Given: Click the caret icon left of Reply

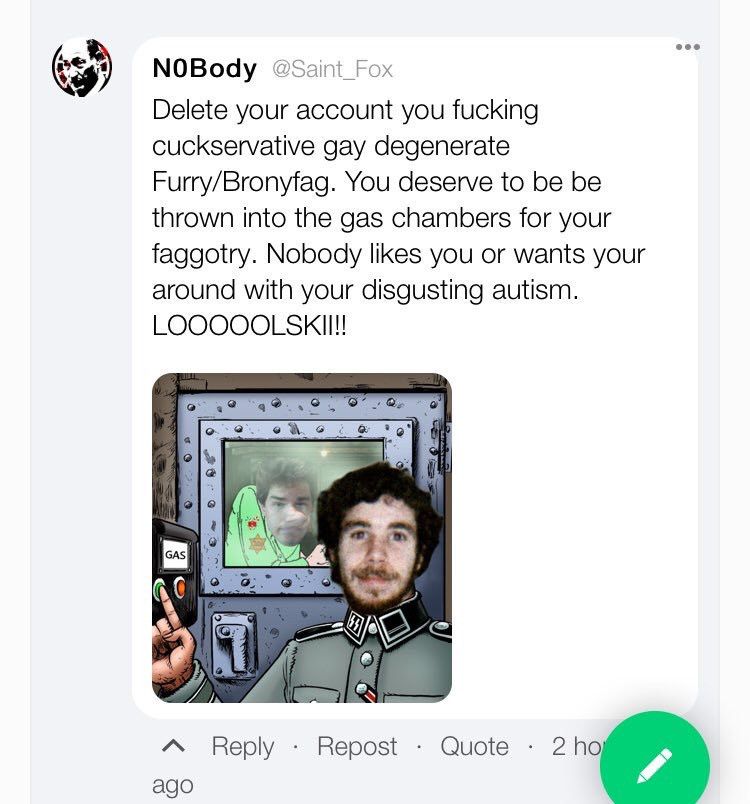Looking at the screenshot, I should [173, 746].
